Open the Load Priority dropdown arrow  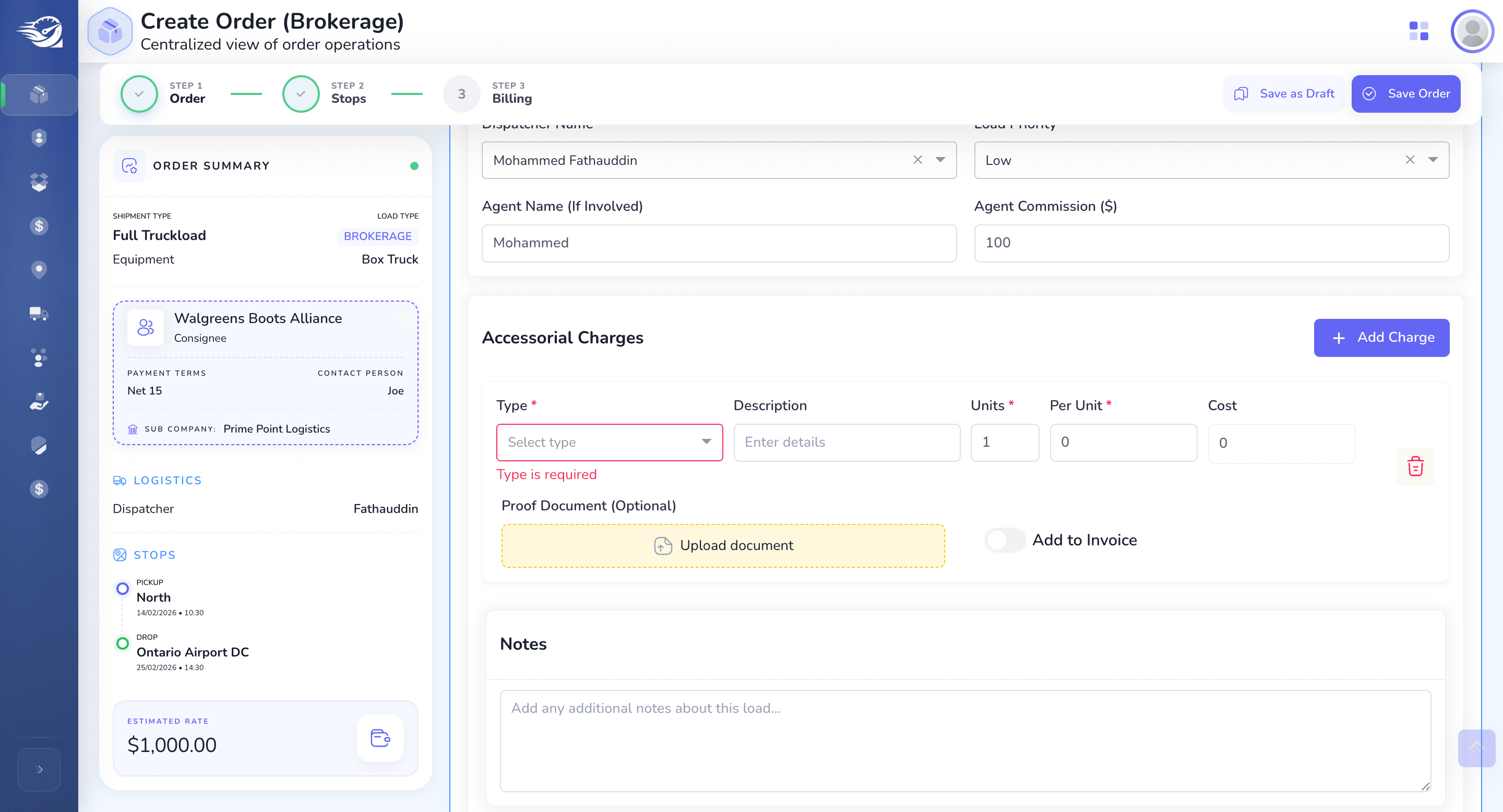(x=1433, y=160)
